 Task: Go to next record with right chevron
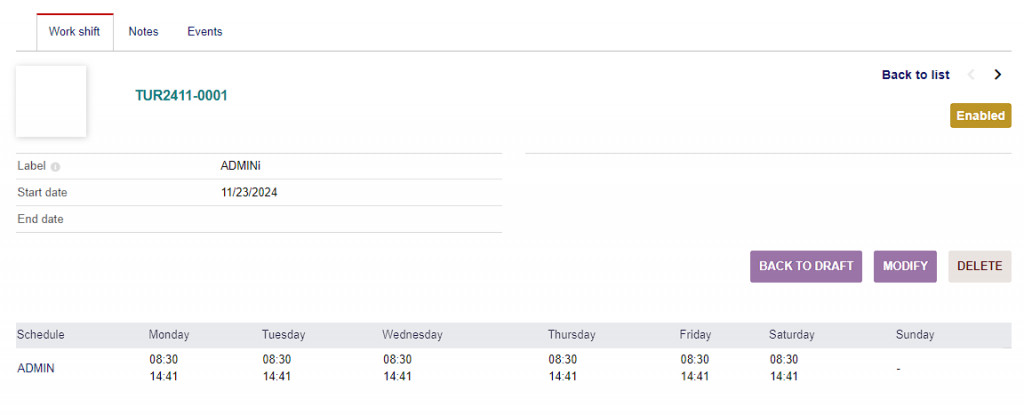(997, 75)
